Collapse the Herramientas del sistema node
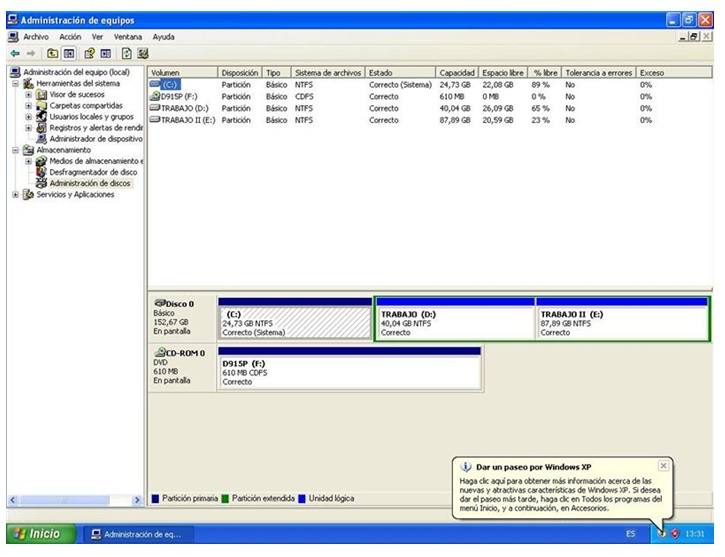 (16, 84)
